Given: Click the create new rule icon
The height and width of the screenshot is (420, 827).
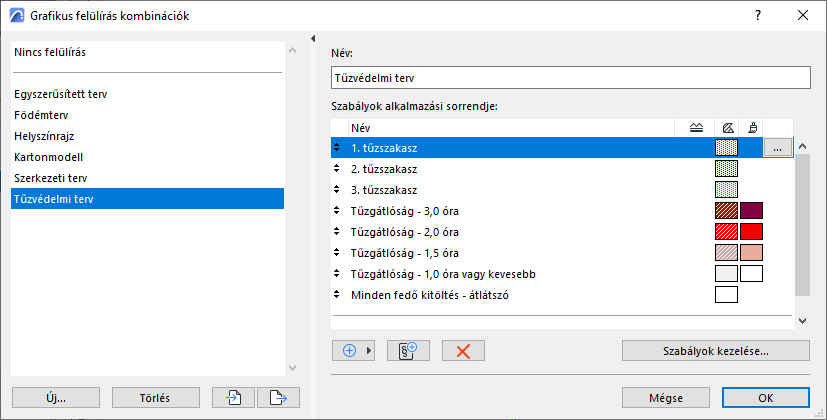Looking at the screenshot, I should (406, 350).
